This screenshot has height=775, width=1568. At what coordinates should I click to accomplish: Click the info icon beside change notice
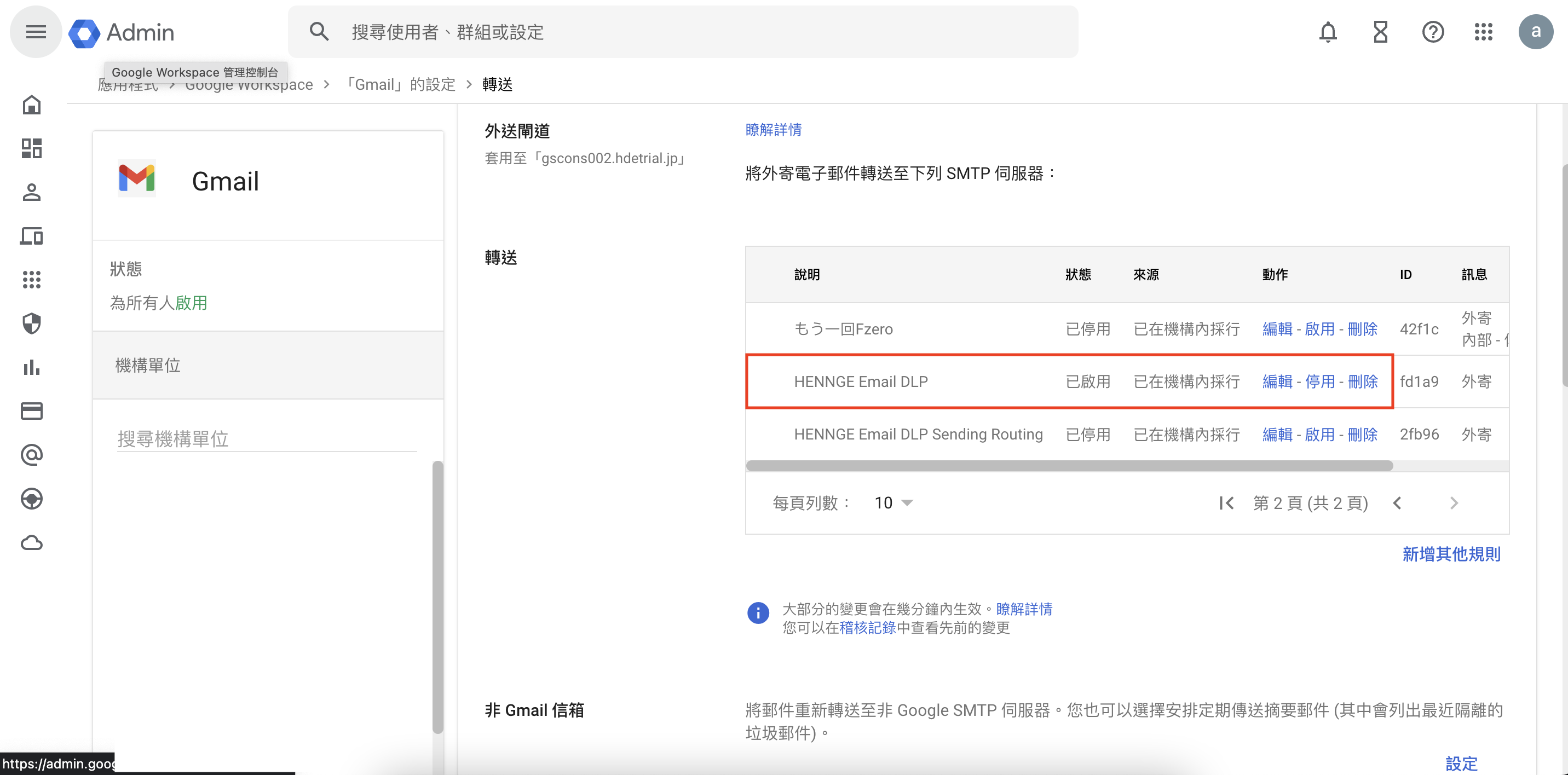(x=758, y=612)
